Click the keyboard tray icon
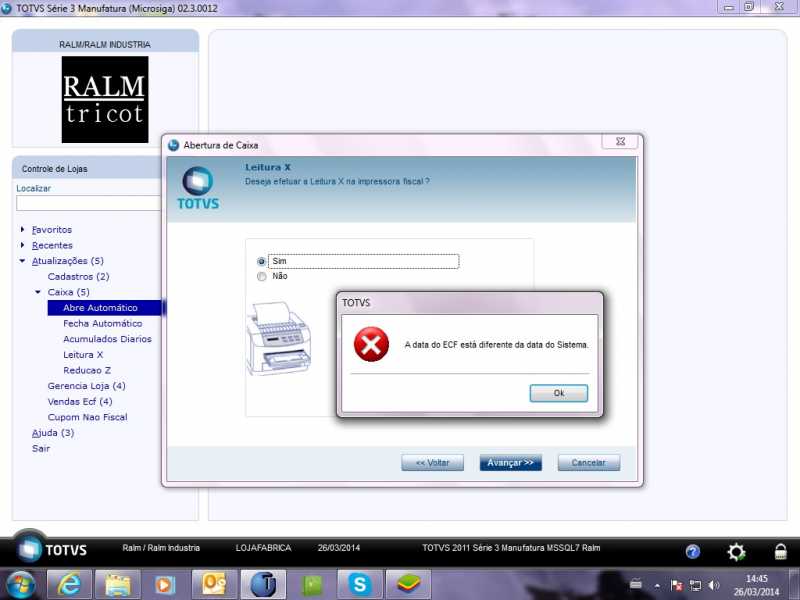 (636, 584)
